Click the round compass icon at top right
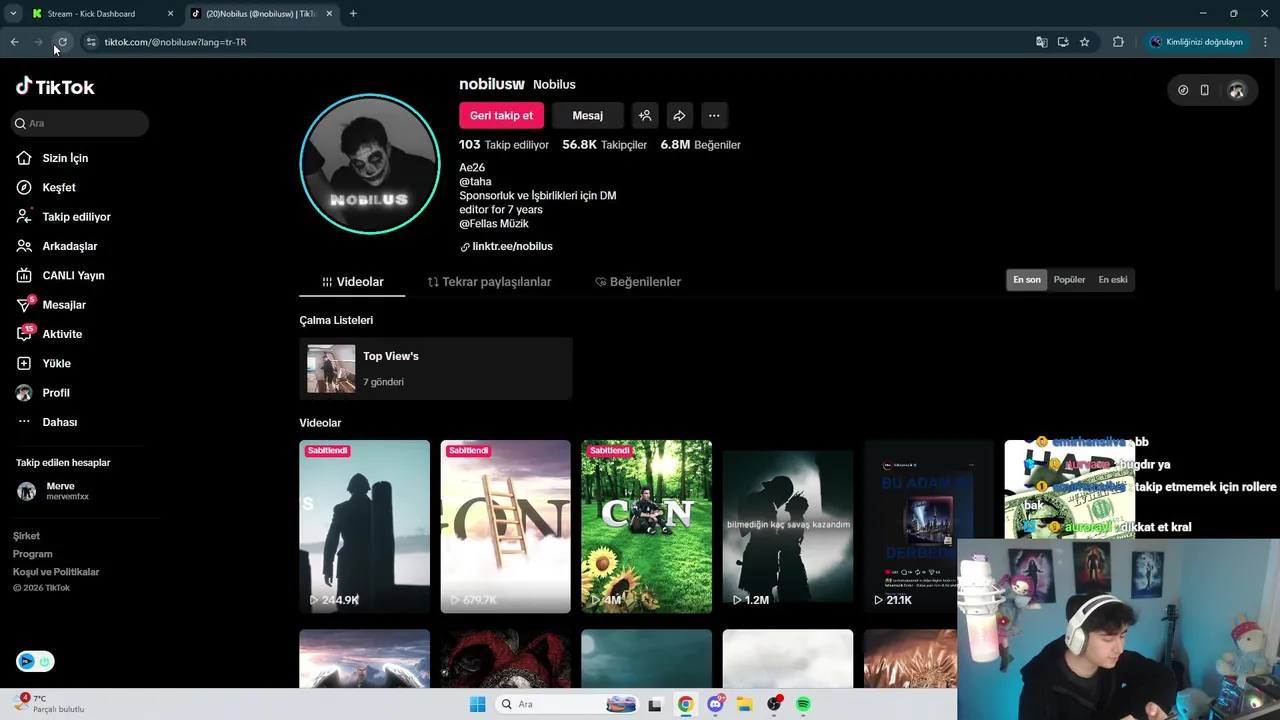The width and height of the screenshot is (1280, 720). 1183,90
